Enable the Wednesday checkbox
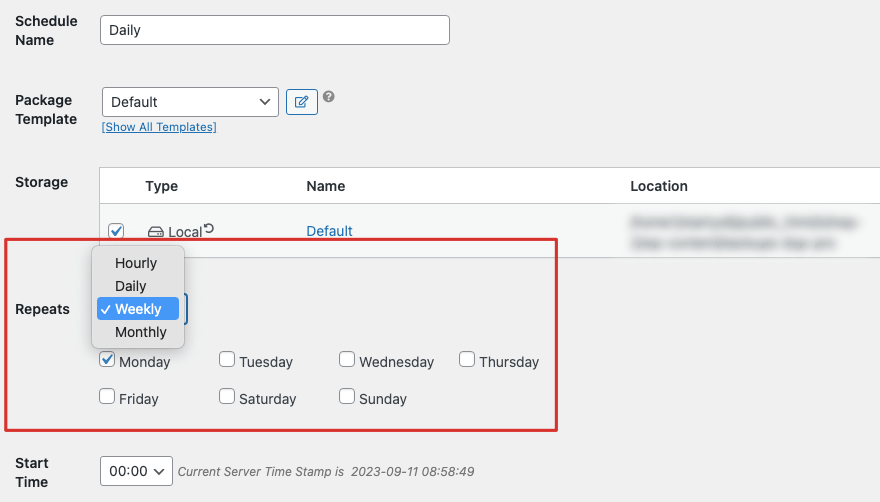 [347, 359]
